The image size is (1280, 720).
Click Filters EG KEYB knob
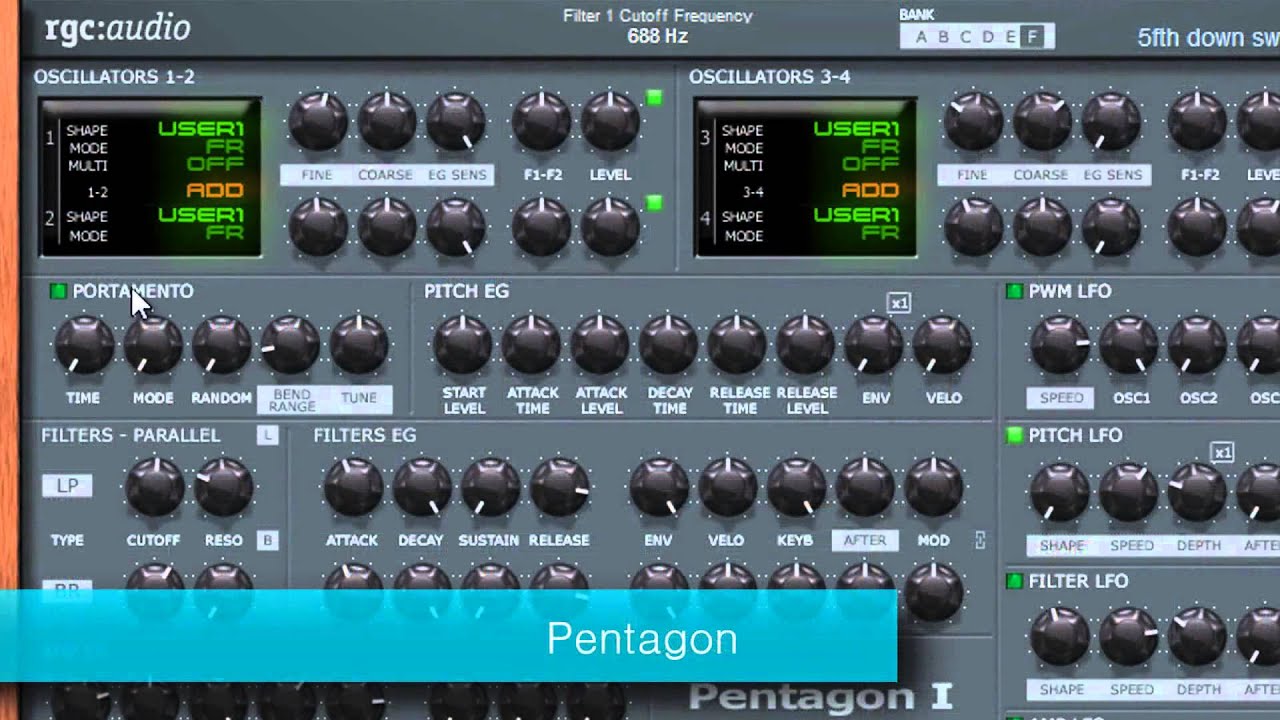(x=797, y=487)
